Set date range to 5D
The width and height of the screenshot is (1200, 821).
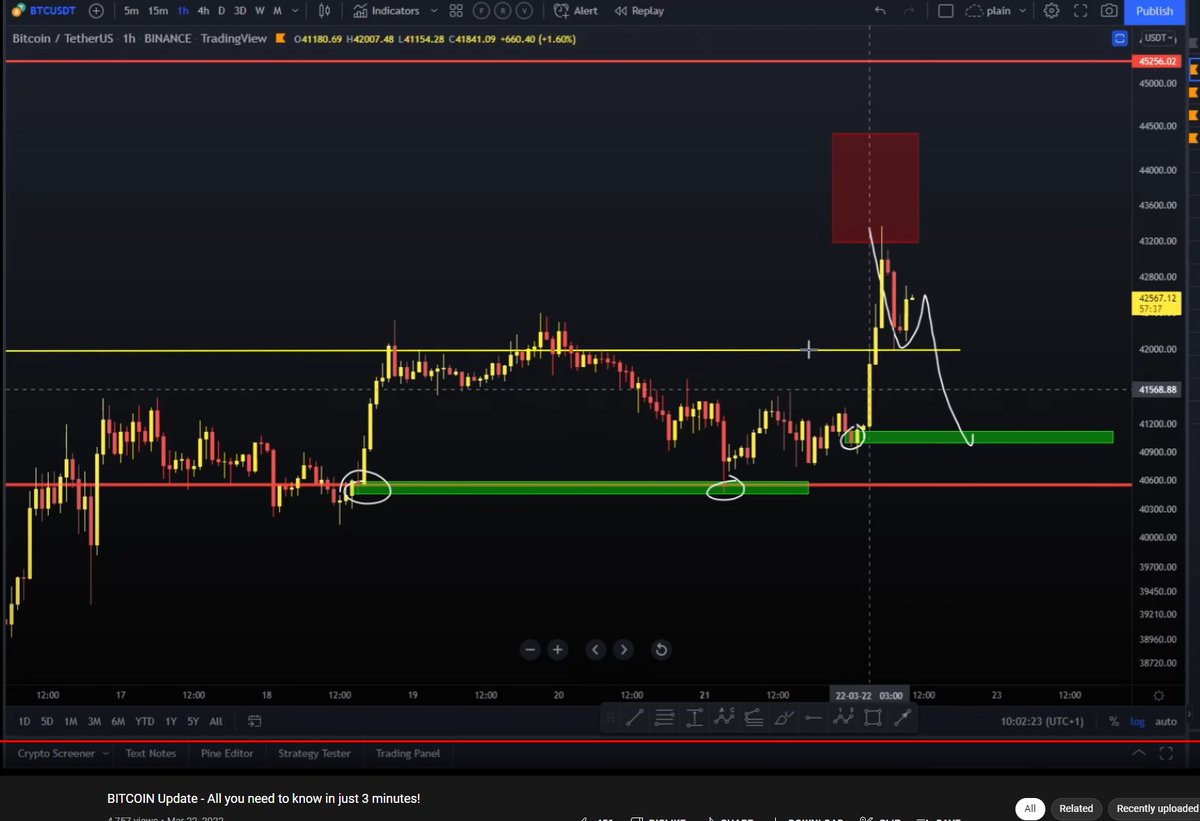tap(47, 721)
